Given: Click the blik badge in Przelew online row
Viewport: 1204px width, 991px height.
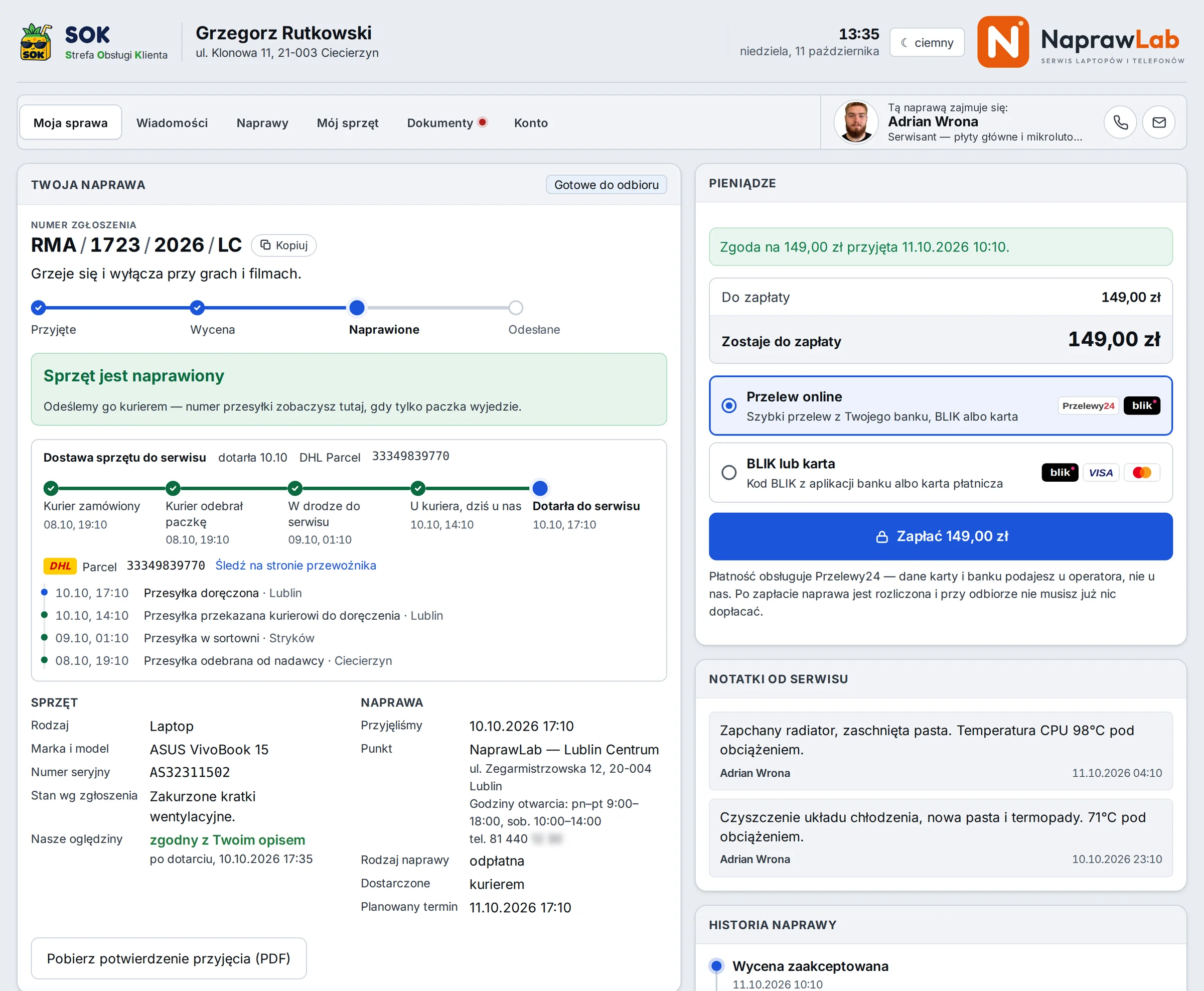Looking at the screenshot, I should 1141,405.
